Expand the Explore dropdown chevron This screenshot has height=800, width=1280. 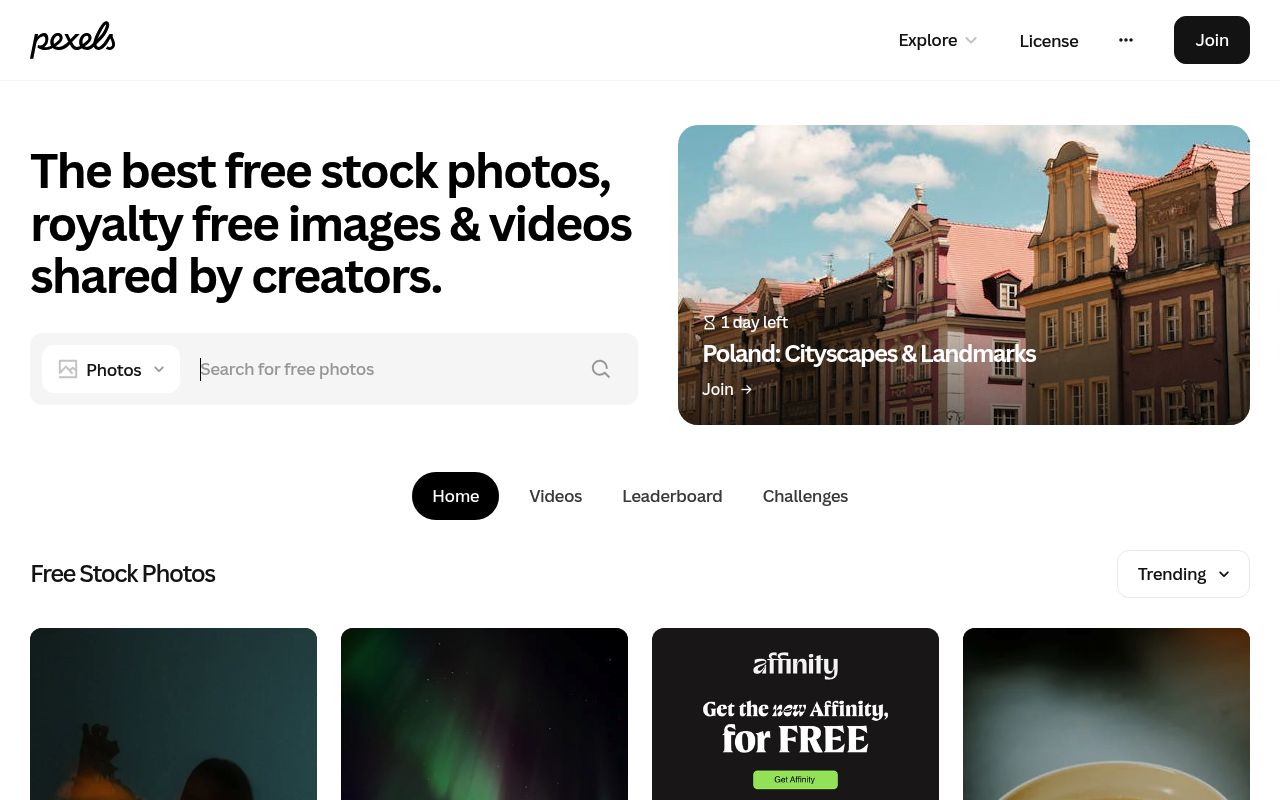click(970, 40)
